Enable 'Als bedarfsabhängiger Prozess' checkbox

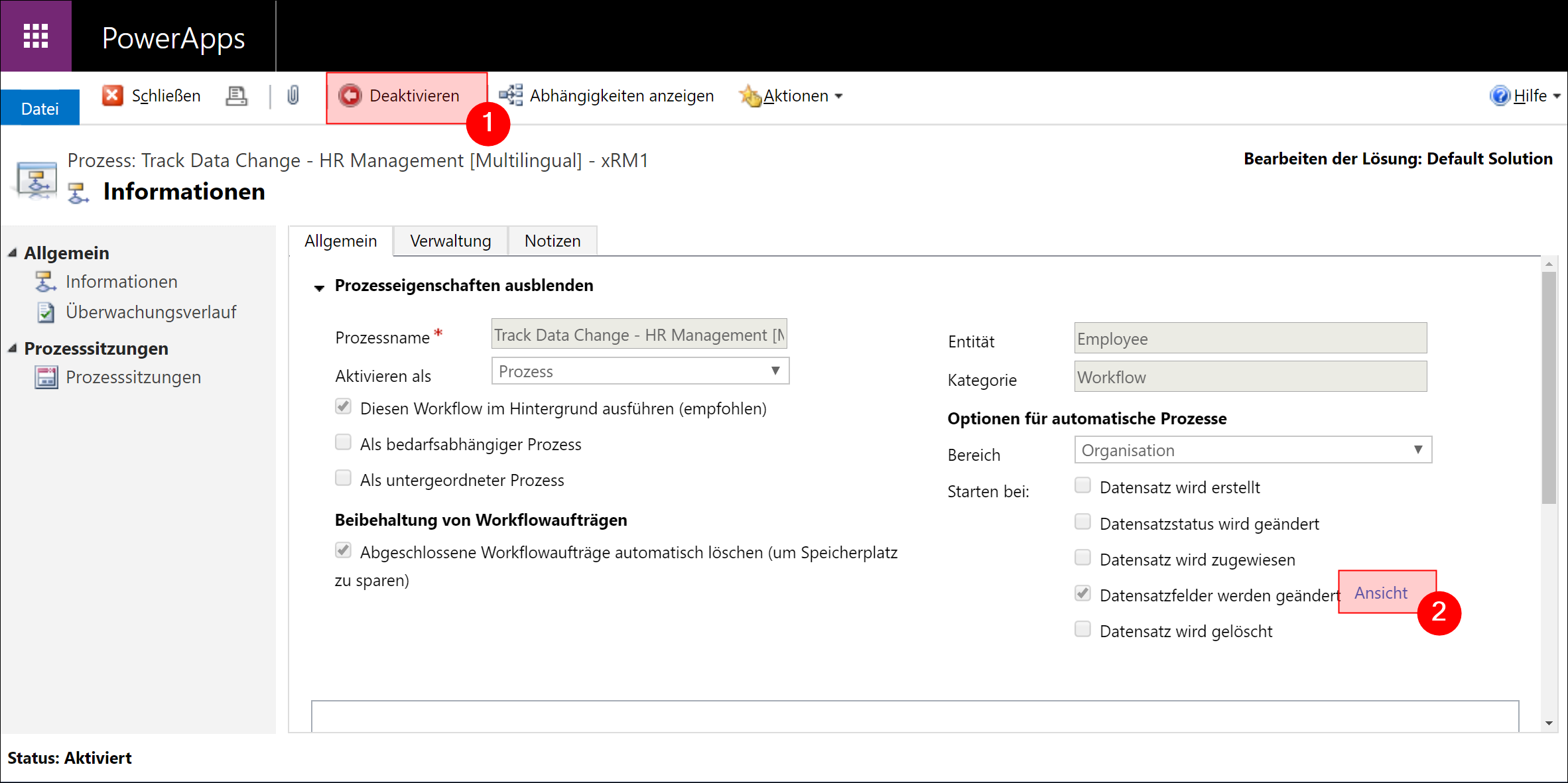tap(343, 442)
